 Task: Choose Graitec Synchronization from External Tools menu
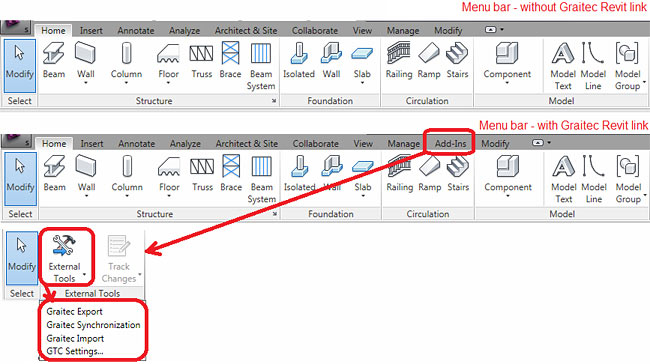point(93,325)
